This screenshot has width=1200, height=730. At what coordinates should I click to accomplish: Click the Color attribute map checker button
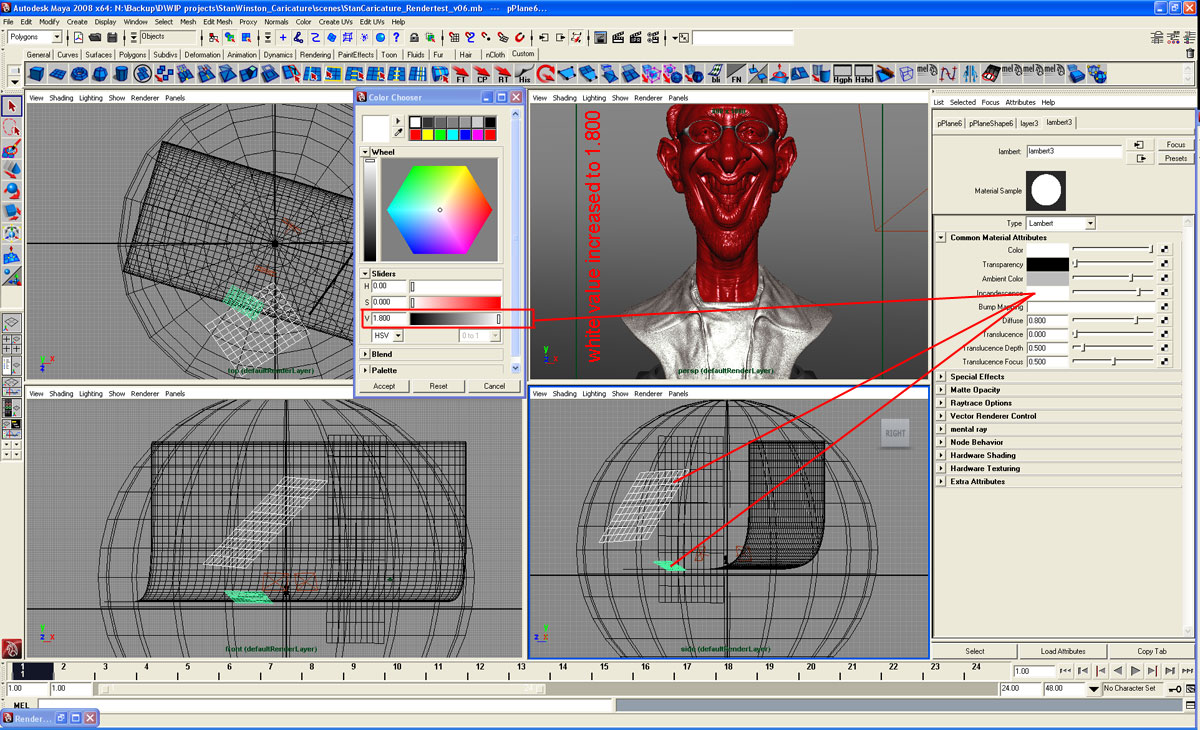[1165, 250]
